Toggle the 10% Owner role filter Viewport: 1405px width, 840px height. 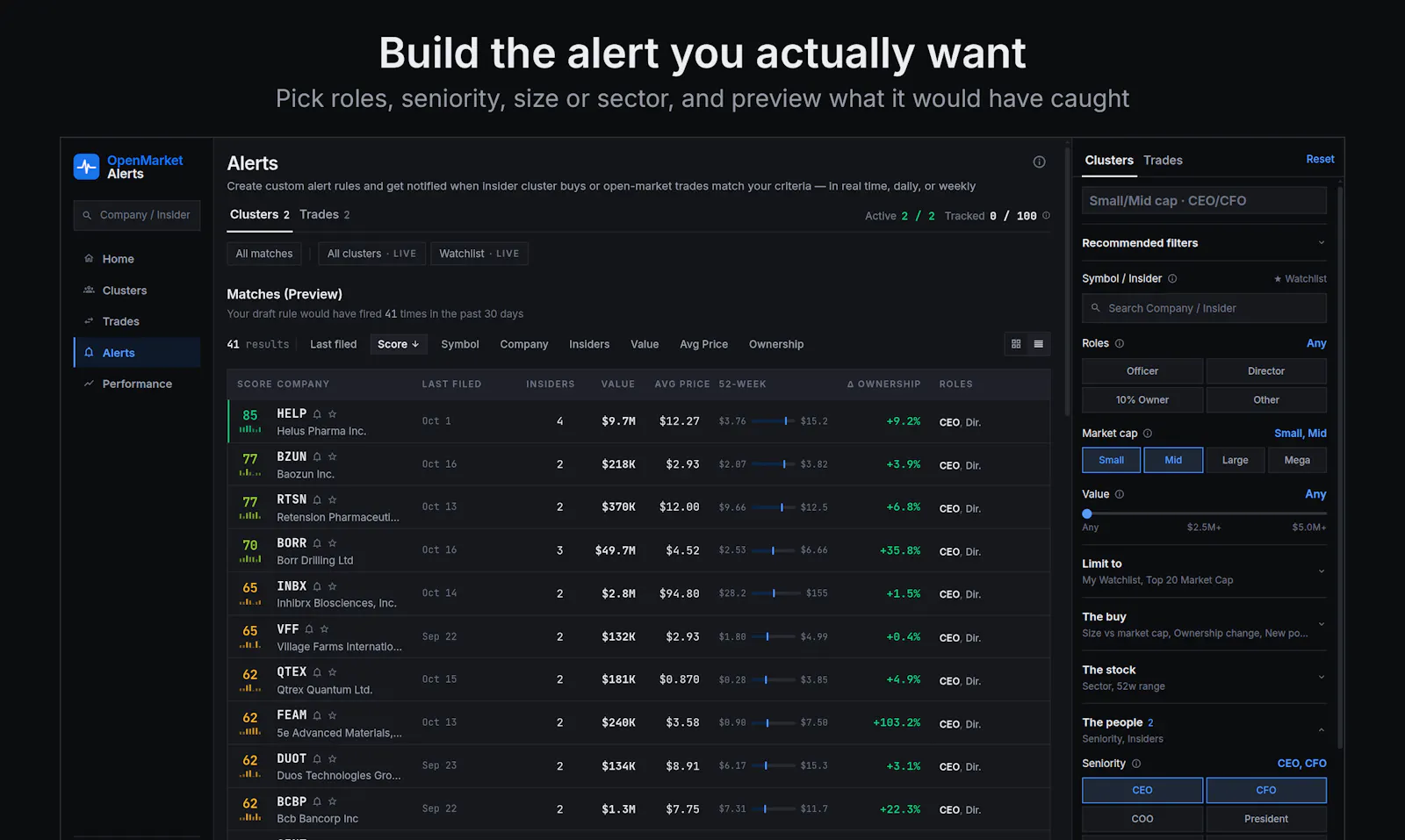click(1142, 399)
